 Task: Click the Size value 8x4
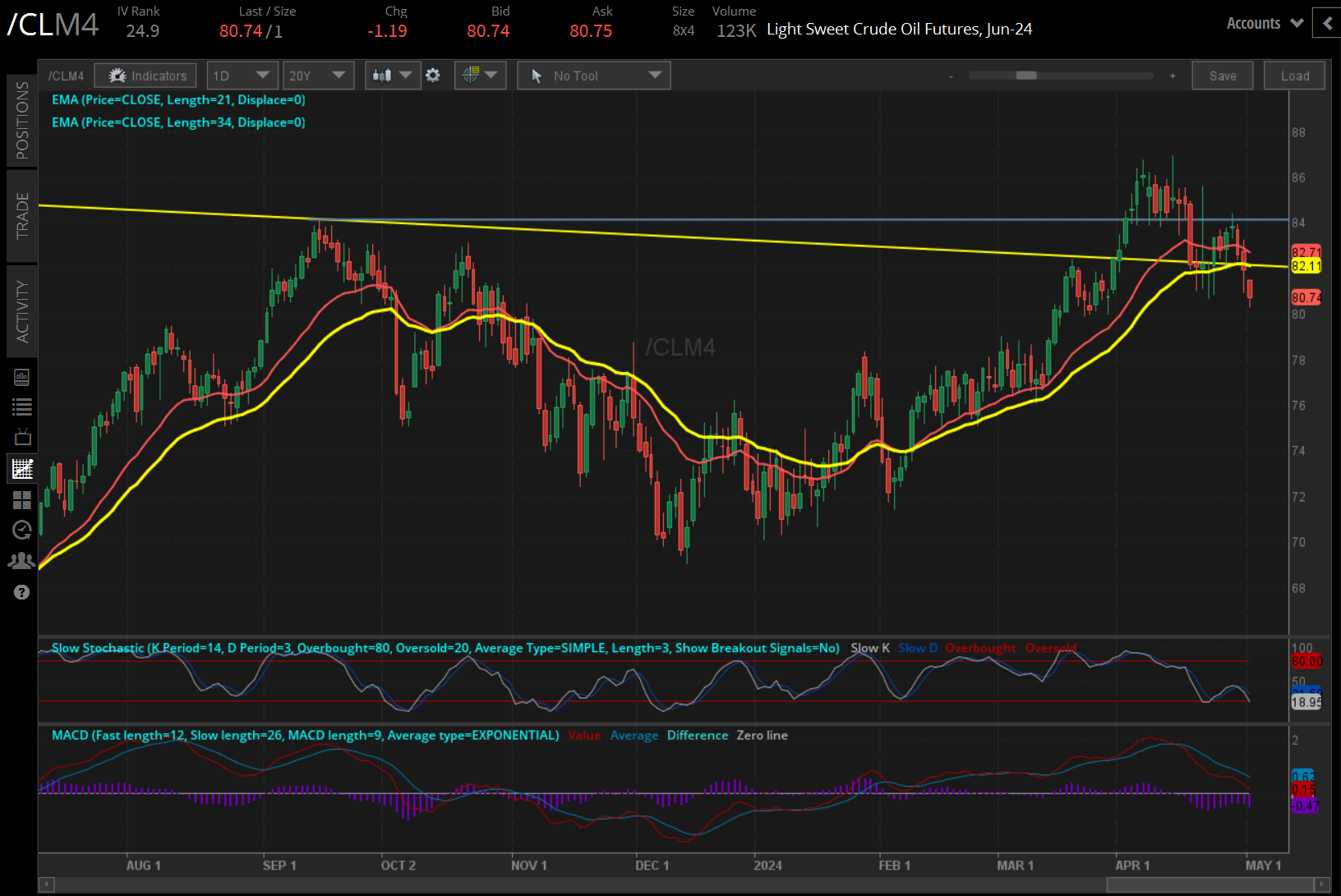click(x=684, y=31)
